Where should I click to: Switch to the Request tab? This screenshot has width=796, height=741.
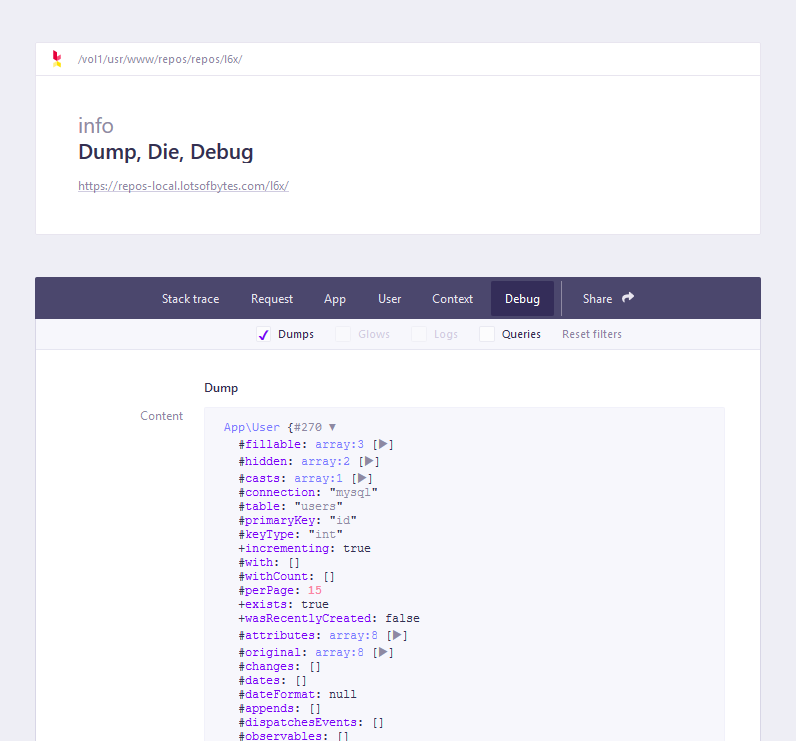[x=272, y=299]
